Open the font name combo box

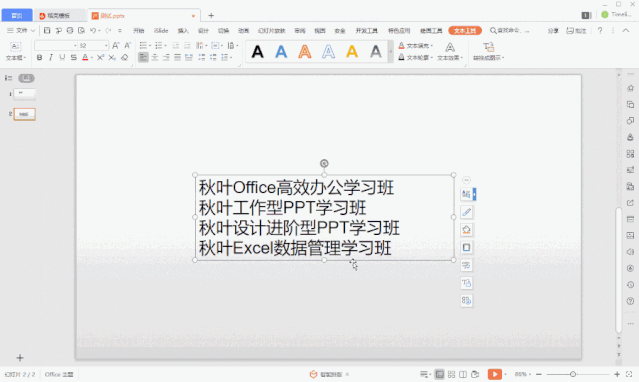click(55, 46)
